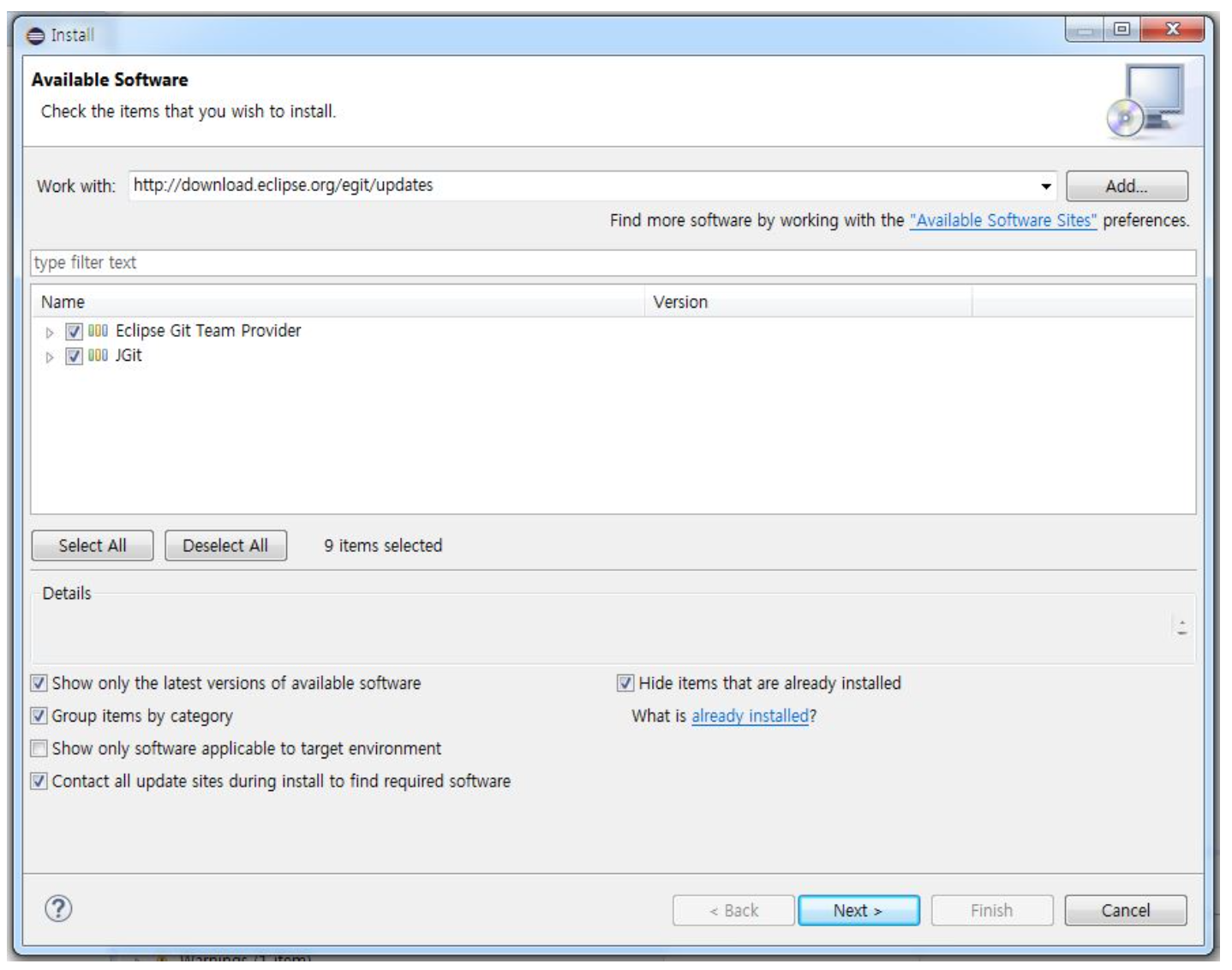Toggle Show only the latest versions checkbox

[39, 683]
